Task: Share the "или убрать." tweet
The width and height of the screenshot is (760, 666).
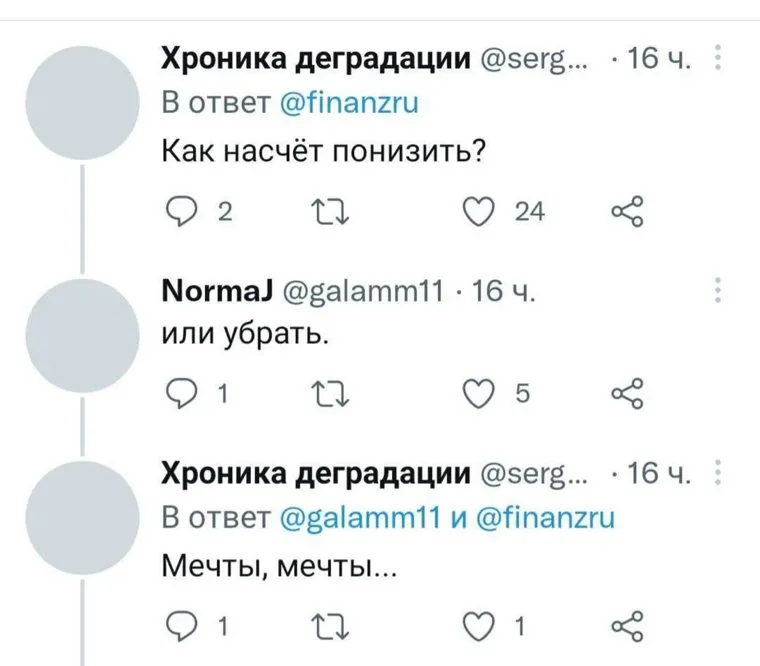Action: pyautogui.click(x=626, y=393)
